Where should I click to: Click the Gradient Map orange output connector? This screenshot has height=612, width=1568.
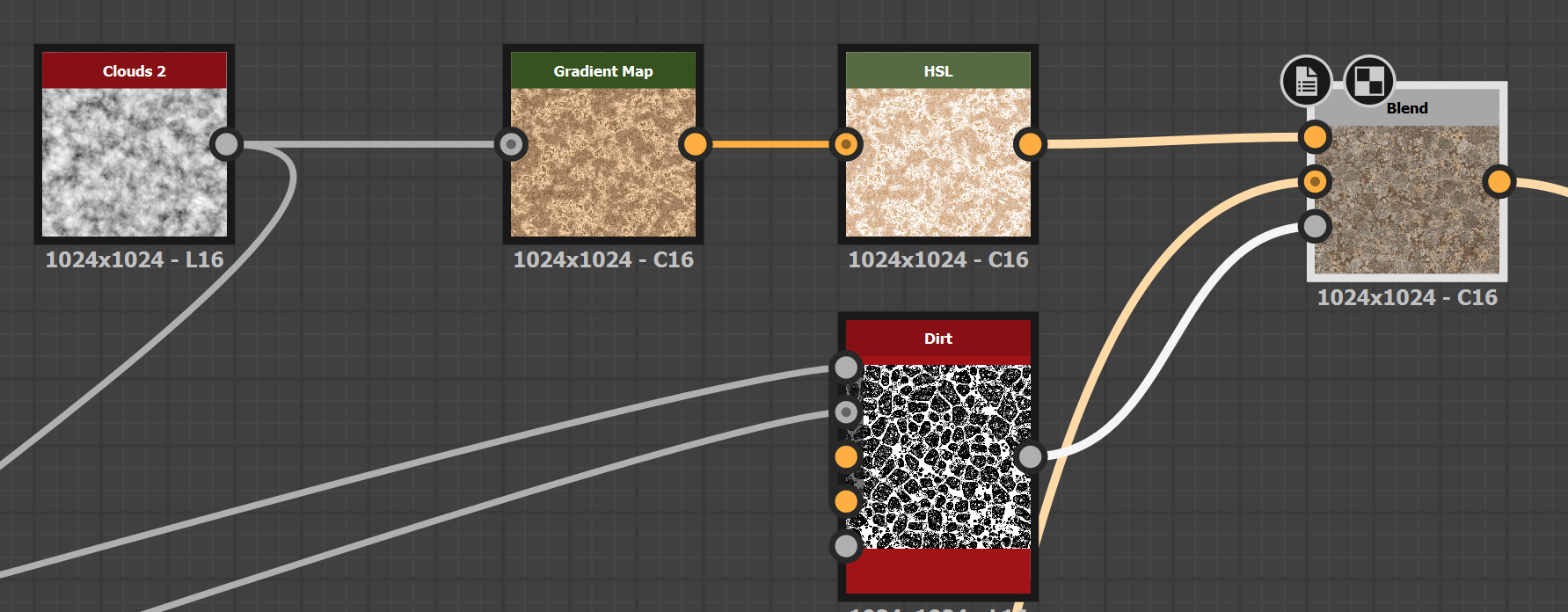[x=696, y=144]
